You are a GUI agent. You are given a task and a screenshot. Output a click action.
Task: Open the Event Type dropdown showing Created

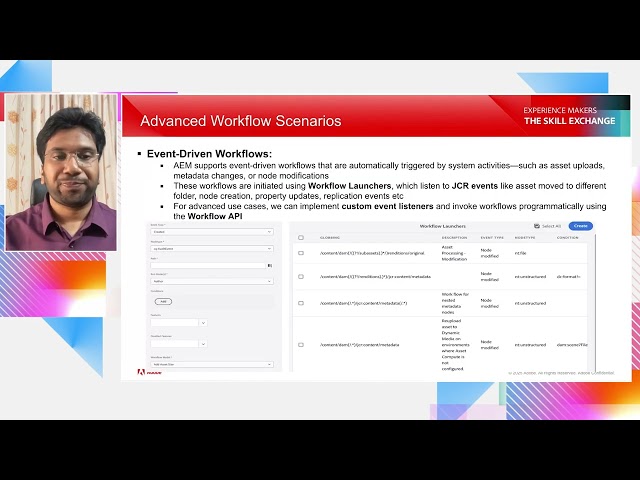tap(212, 232)
